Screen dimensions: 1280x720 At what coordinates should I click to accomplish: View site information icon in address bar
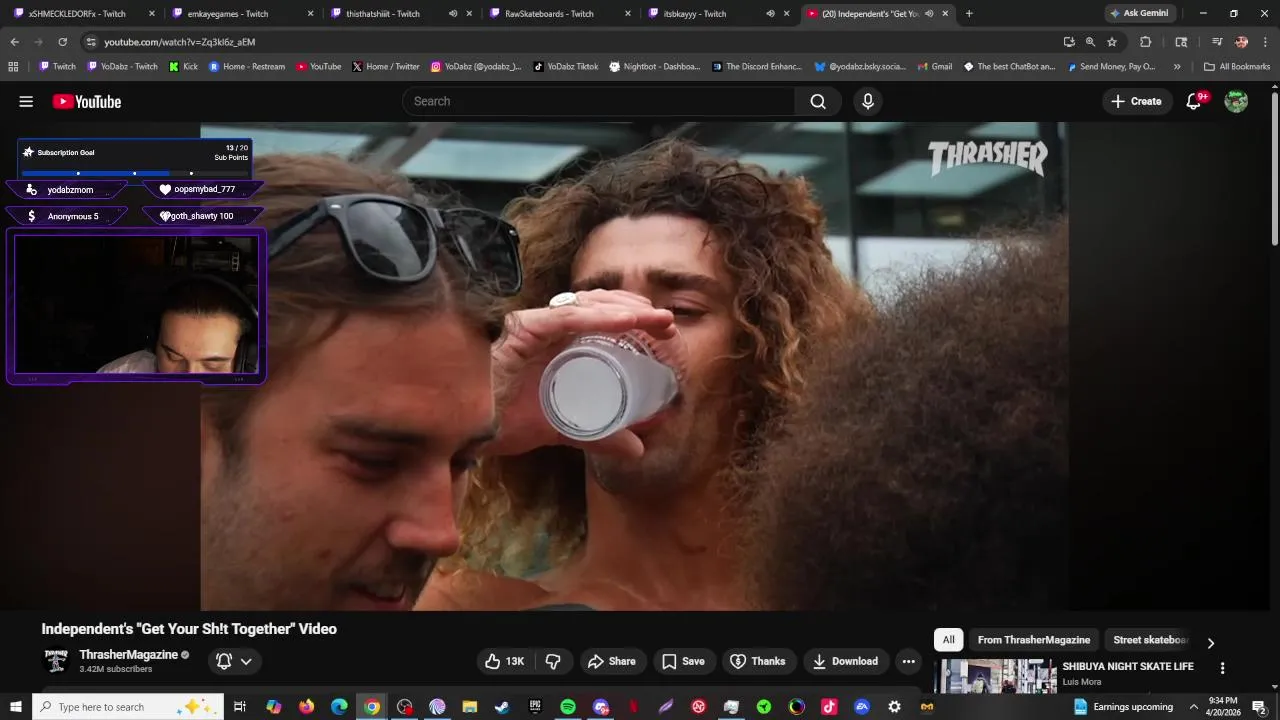pyautogui.click(x=91, y=42)
